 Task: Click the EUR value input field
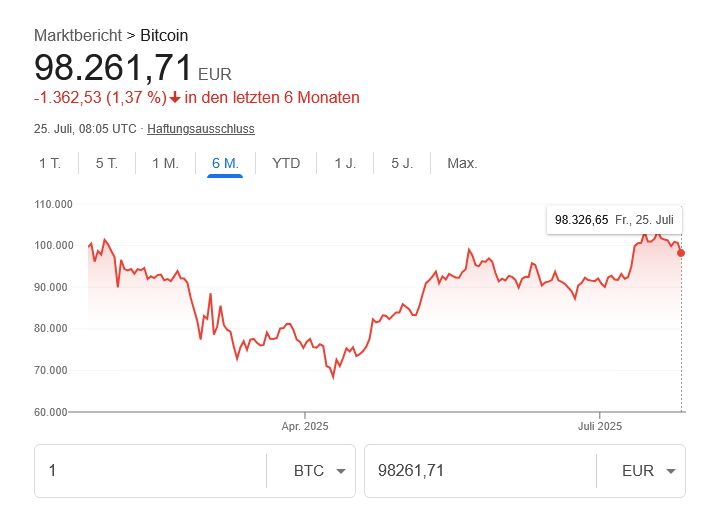click(478, 471)
